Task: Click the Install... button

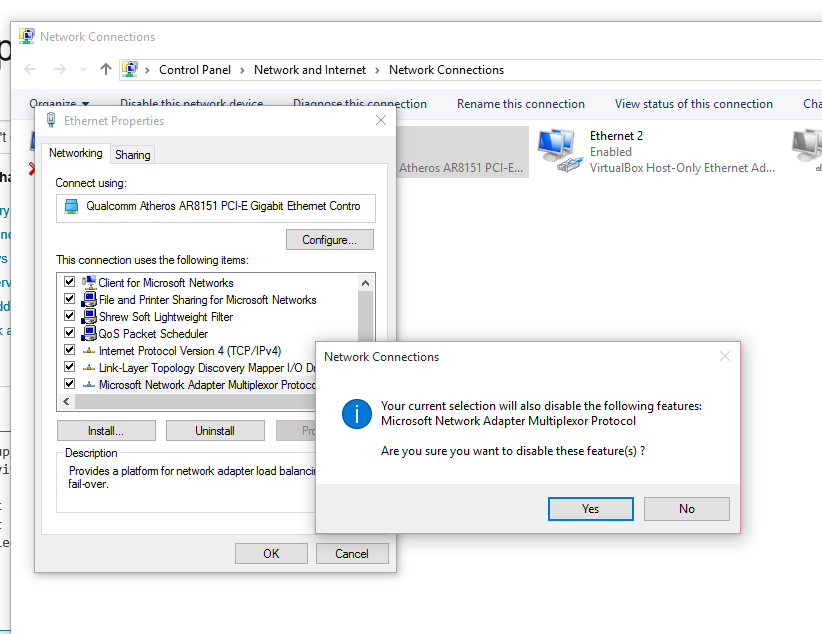Action: 106,431
